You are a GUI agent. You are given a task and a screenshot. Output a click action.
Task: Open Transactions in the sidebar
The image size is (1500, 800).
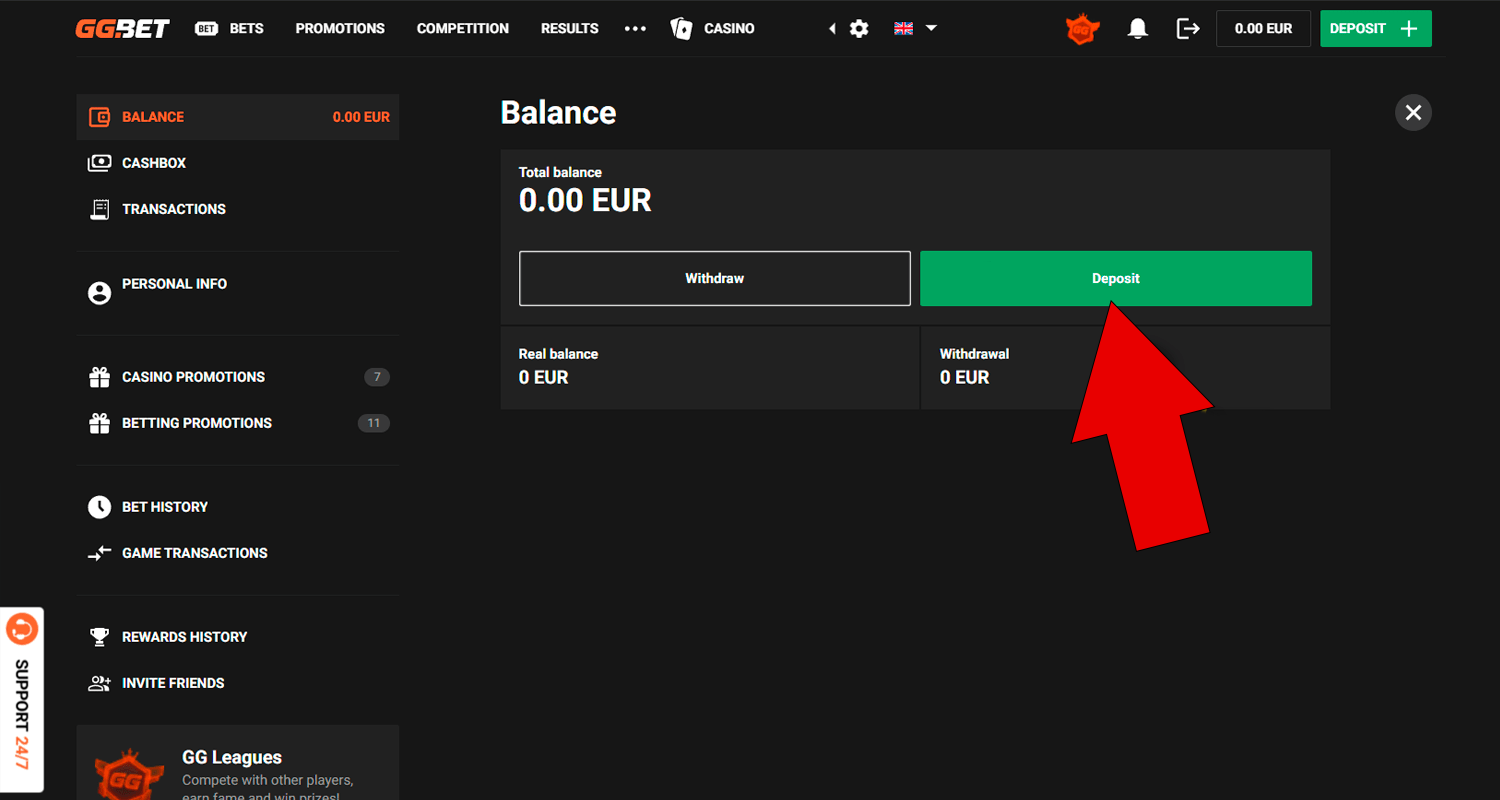(238, 209)
